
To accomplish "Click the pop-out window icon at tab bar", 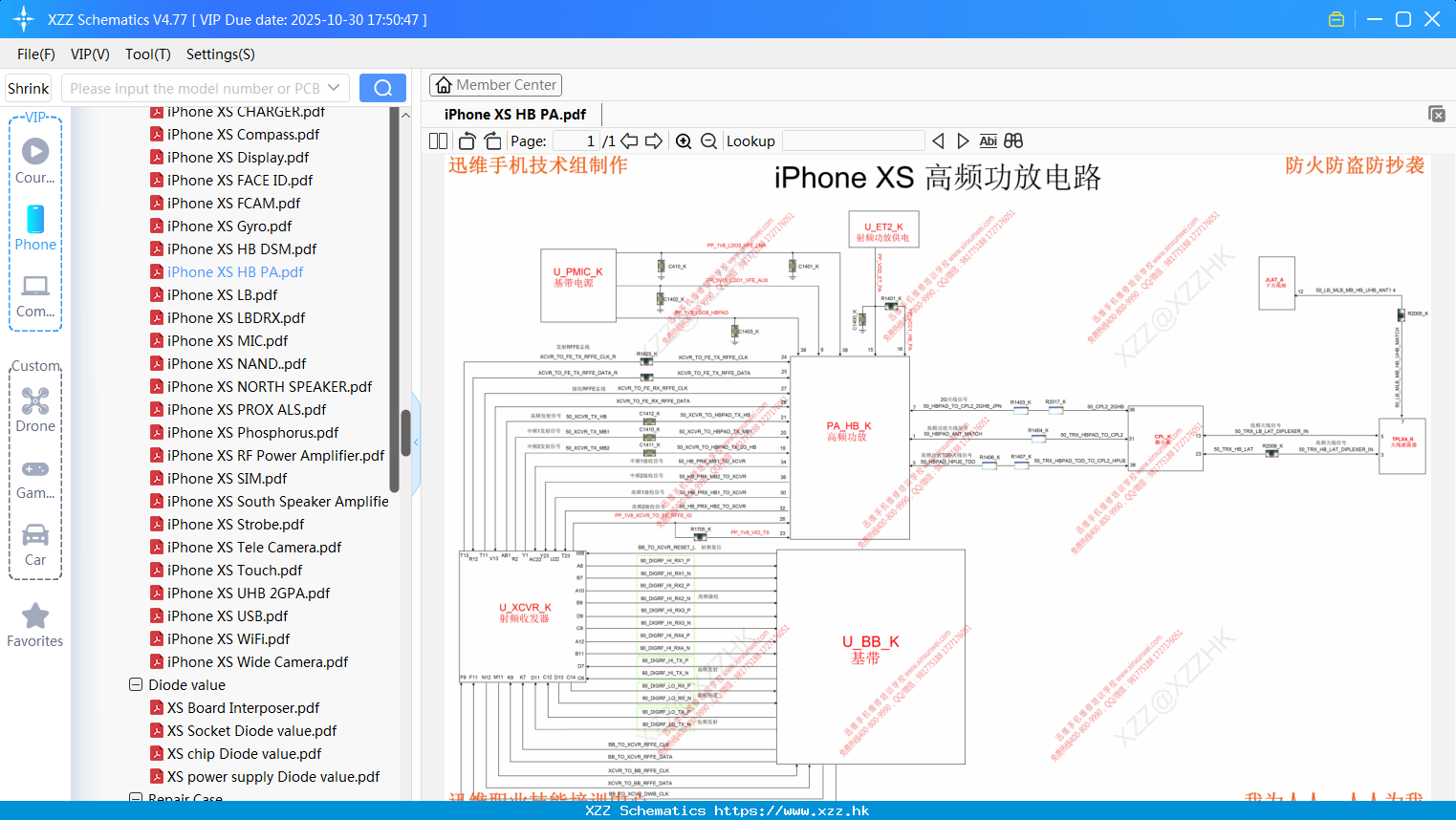I will (1437, 114).
